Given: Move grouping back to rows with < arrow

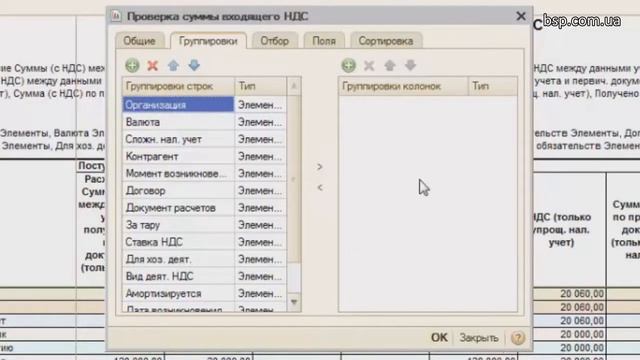Looking at the screenshot, I should (x=320, y=187).
